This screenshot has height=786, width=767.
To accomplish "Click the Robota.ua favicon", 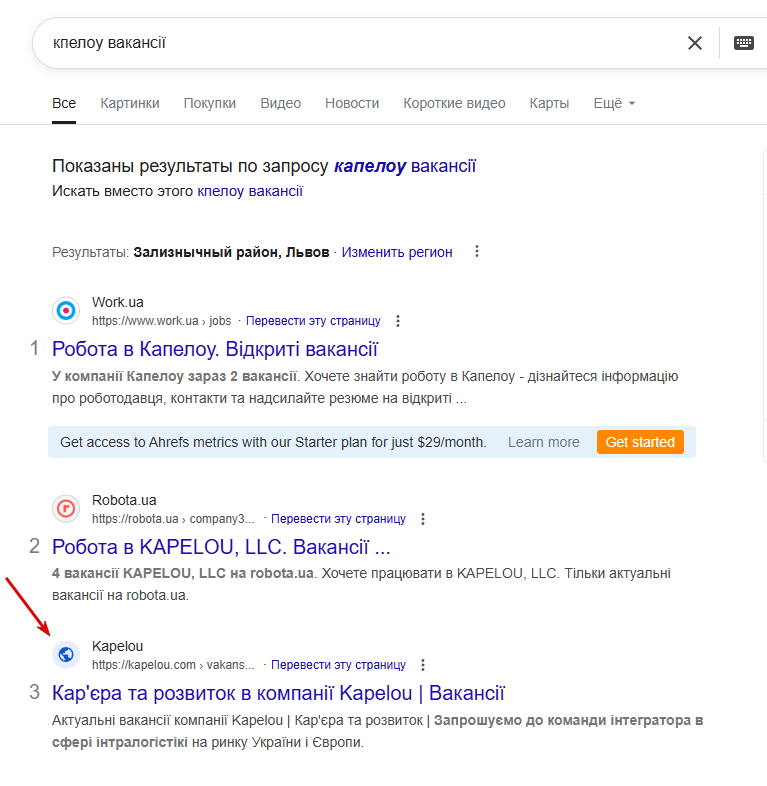I will click(66, 509).
